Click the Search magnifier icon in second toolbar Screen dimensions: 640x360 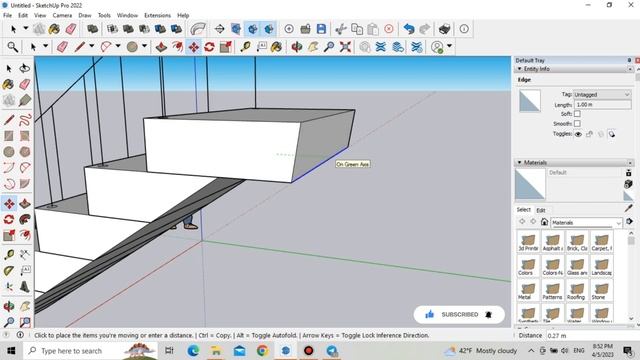[x=13, y=47]
